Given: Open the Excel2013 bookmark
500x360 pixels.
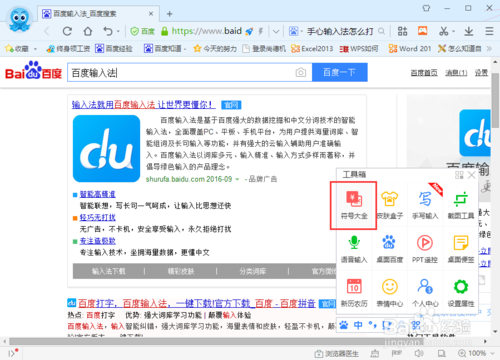Looking at the screenshot, I should [x=312, y=49].
